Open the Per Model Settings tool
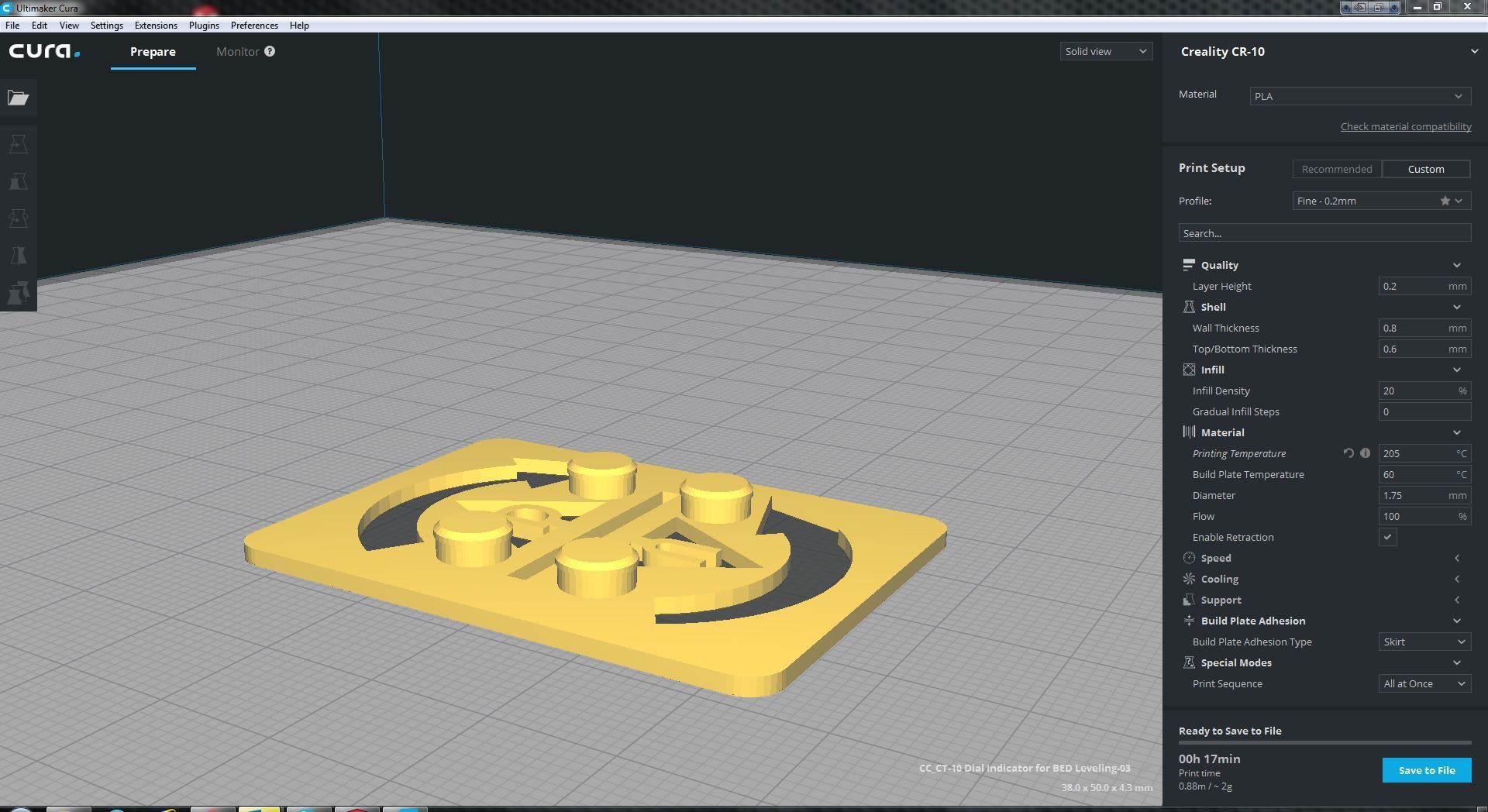Viewport: 1488px width, 812px height. 19,293
